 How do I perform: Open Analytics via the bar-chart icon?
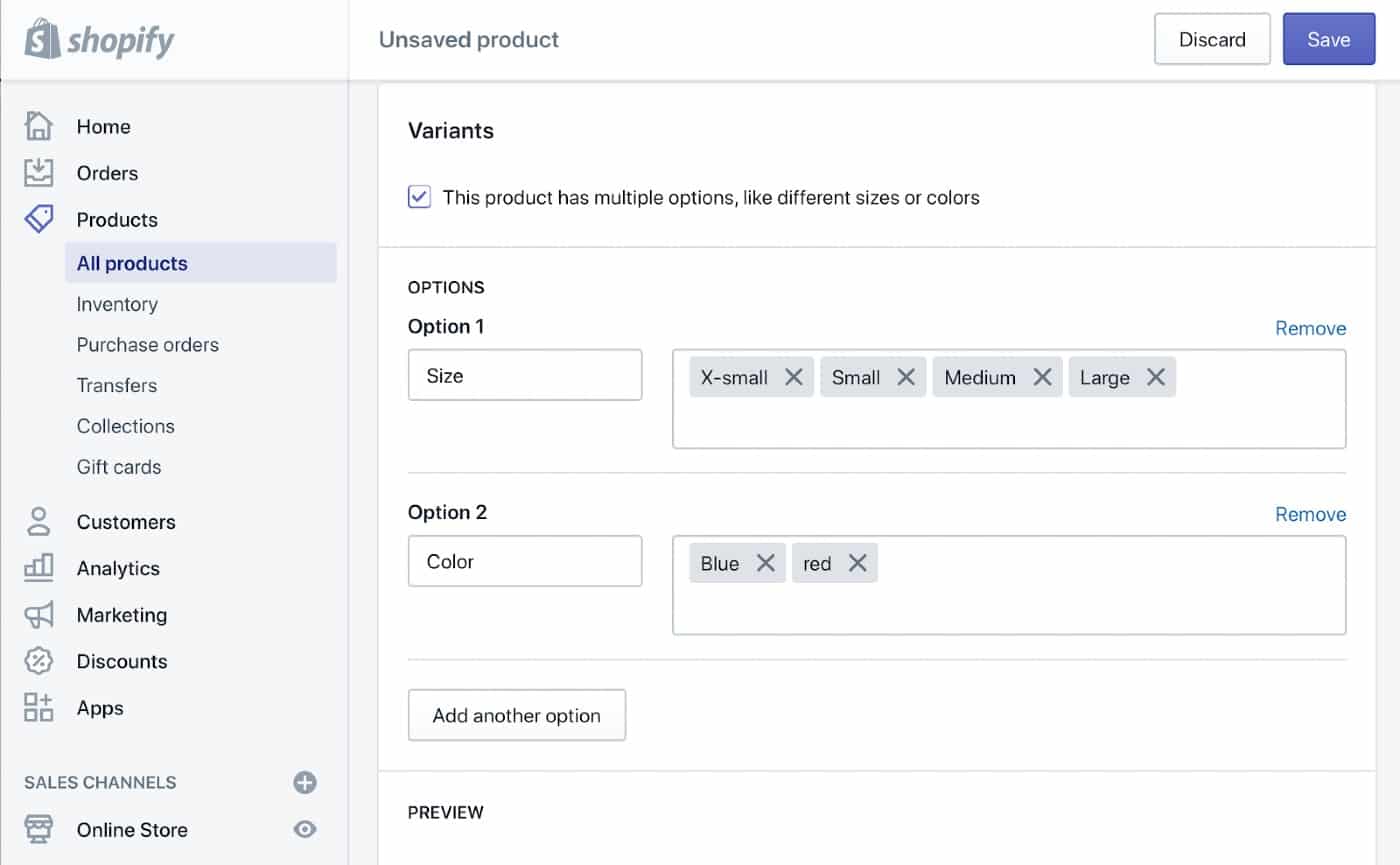(x=38, y=568)
